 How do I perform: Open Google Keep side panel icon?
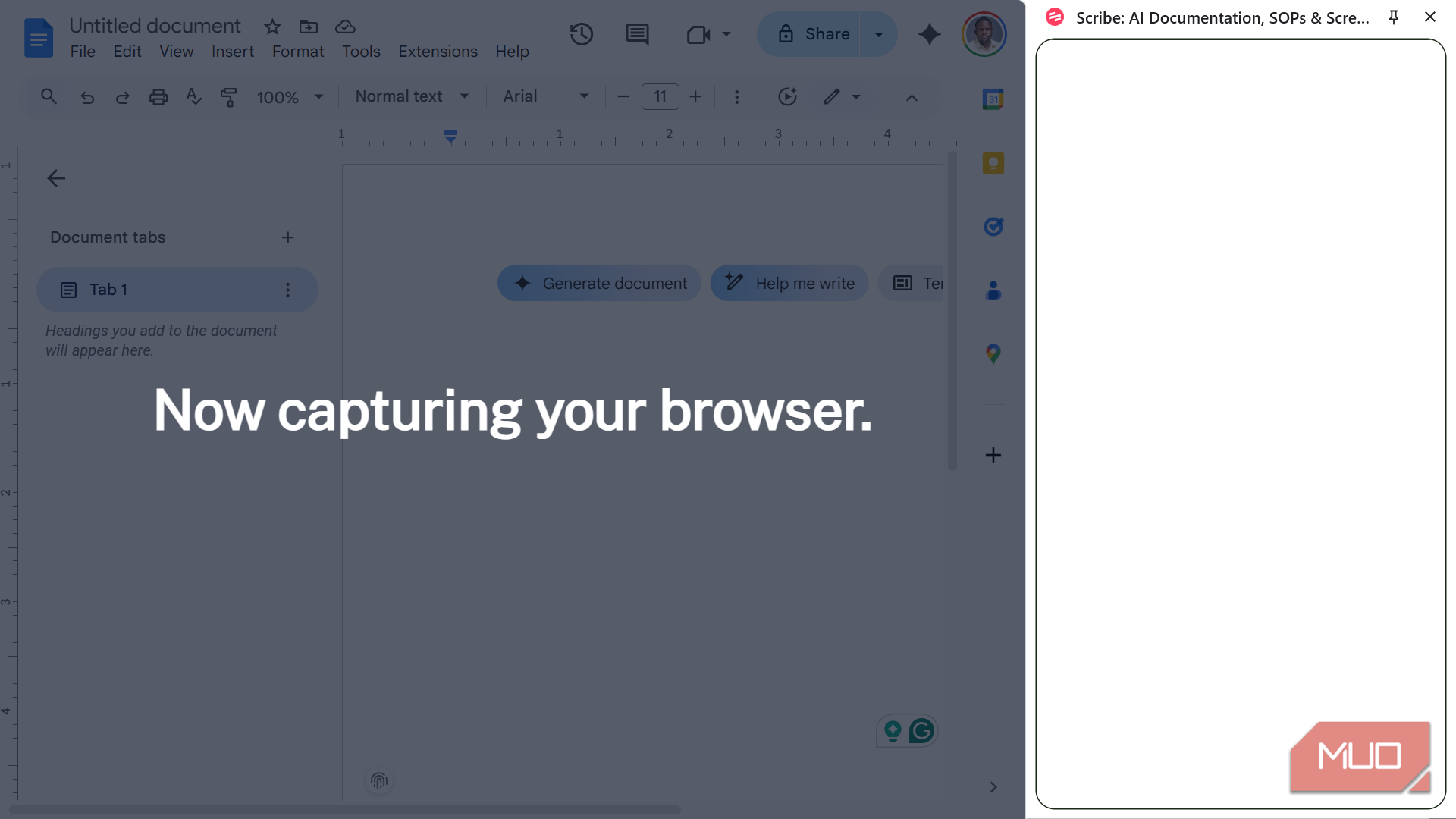coord(993,163)
